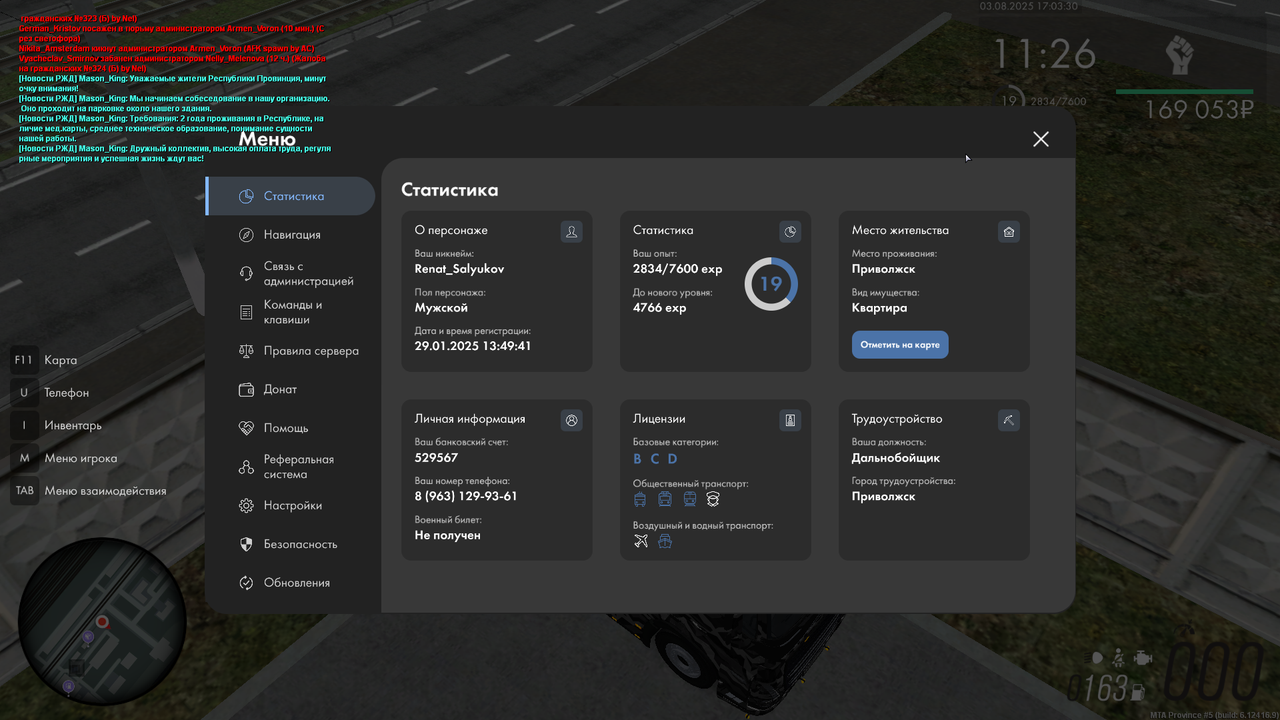Click the 03.08.2025 17:03:30 timestamp
1280x720 pixels.
click(x=1029, y=6)
